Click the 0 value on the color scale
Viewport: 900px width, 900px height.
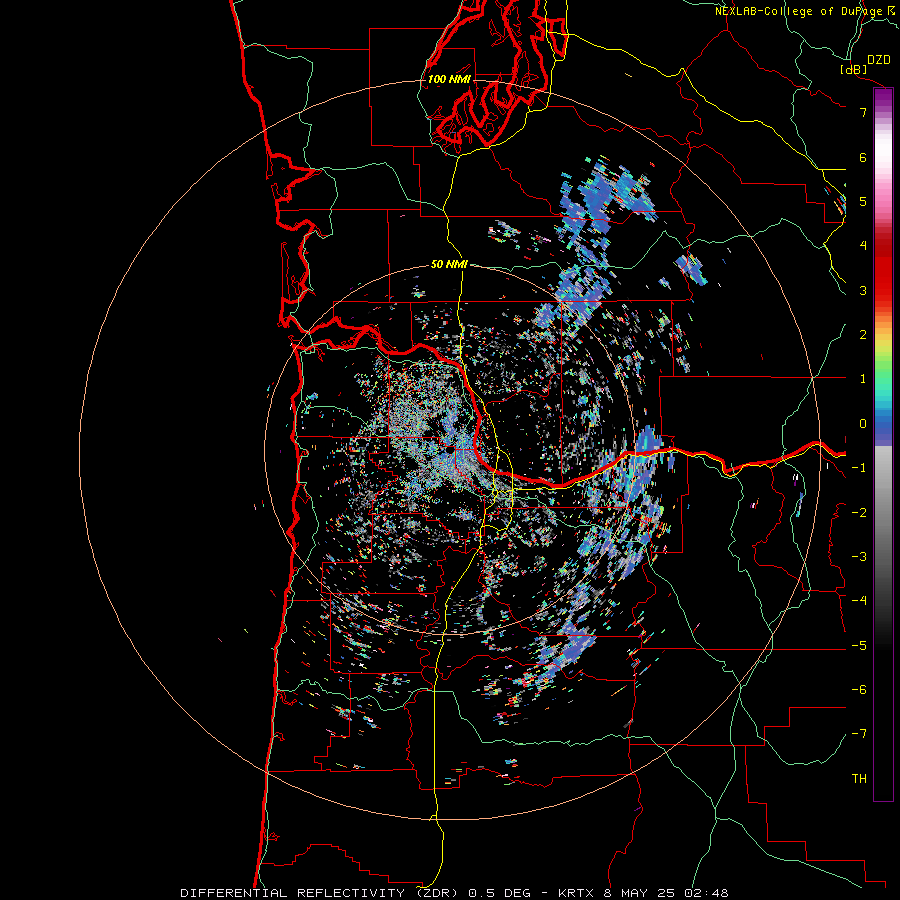pos(863,424)
